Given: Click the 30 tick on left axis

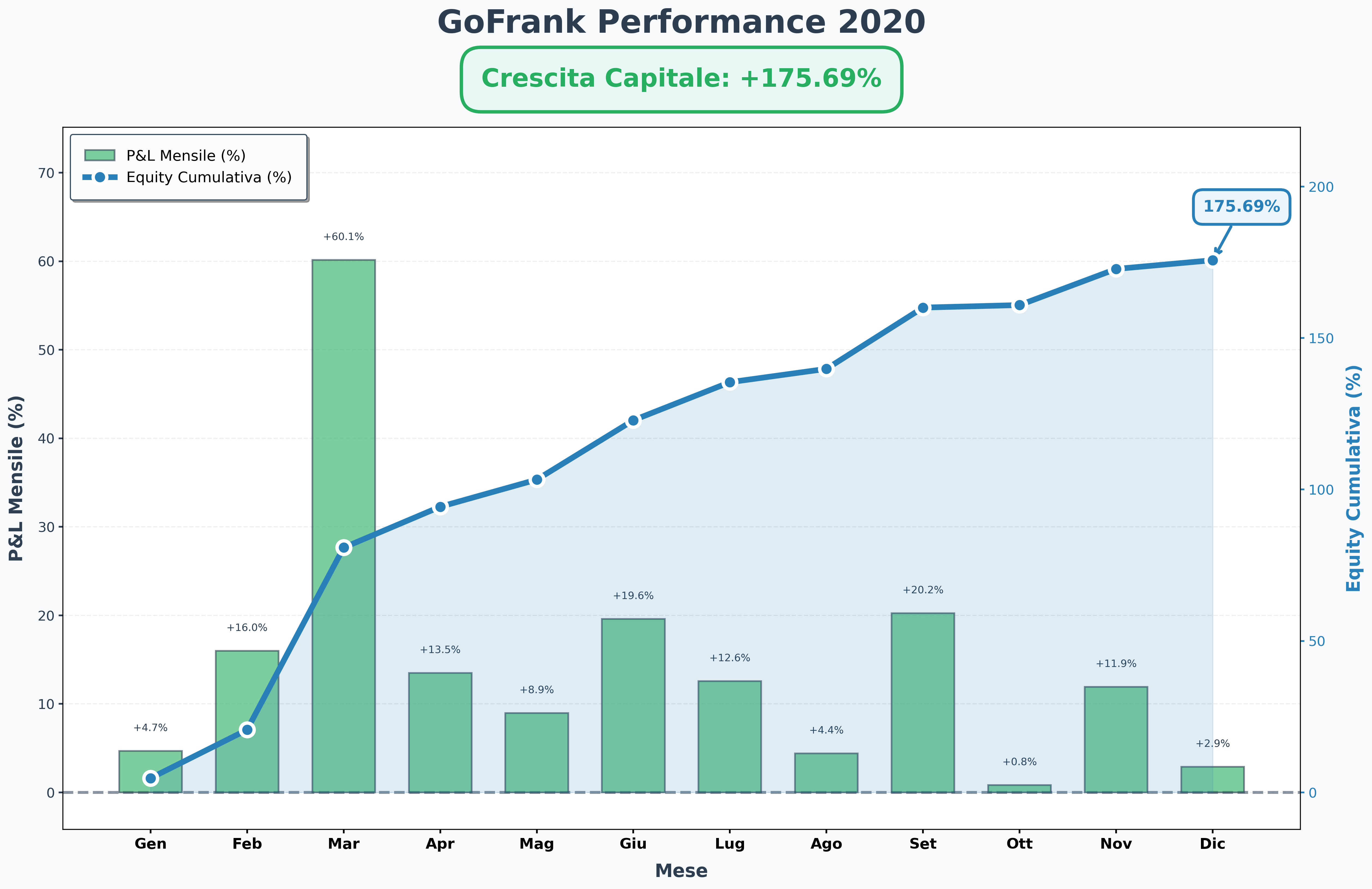Looking at the screenshot, I should coord(47,527).
